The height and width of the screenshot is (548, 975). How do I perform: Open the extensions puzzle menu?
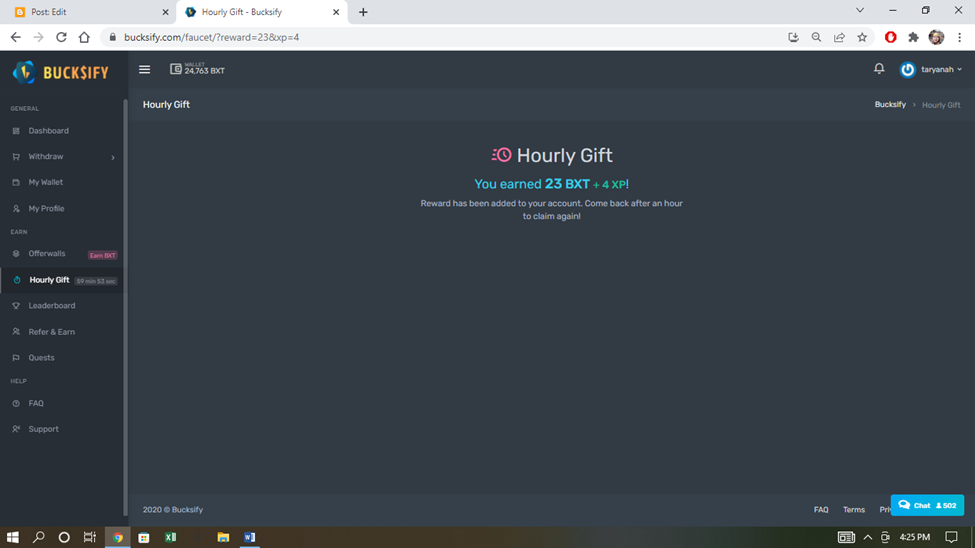coord(913,37)
